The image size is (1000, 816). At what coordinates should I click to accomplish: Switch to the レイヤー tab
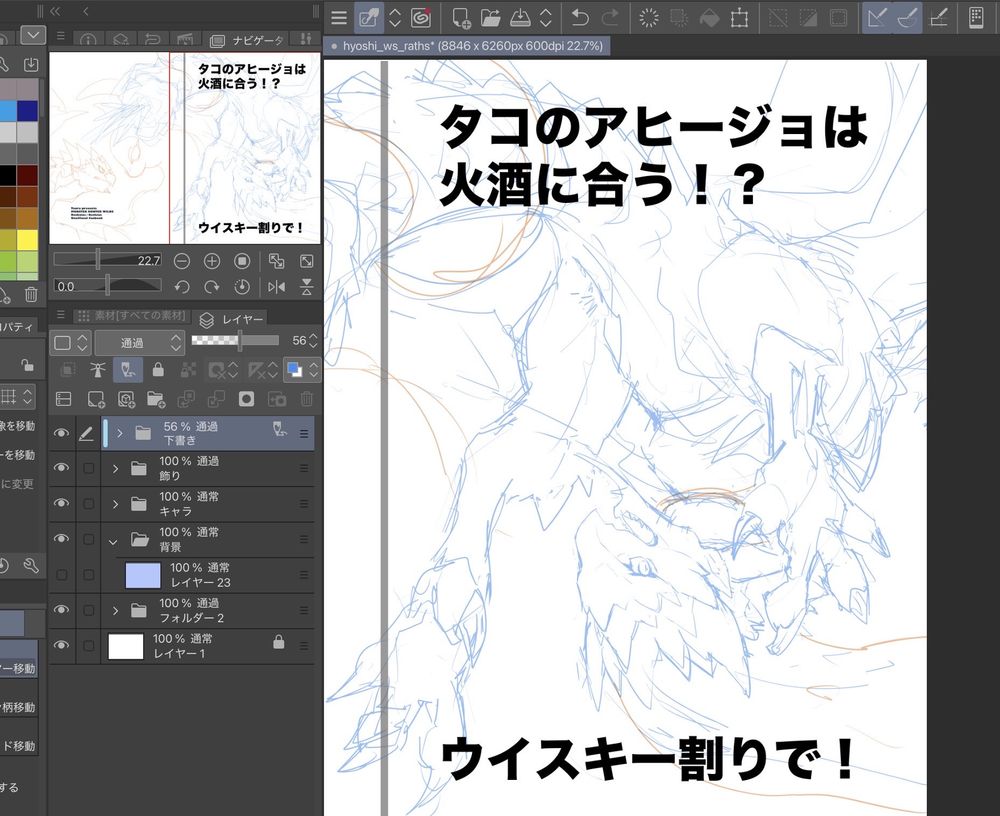233,319
